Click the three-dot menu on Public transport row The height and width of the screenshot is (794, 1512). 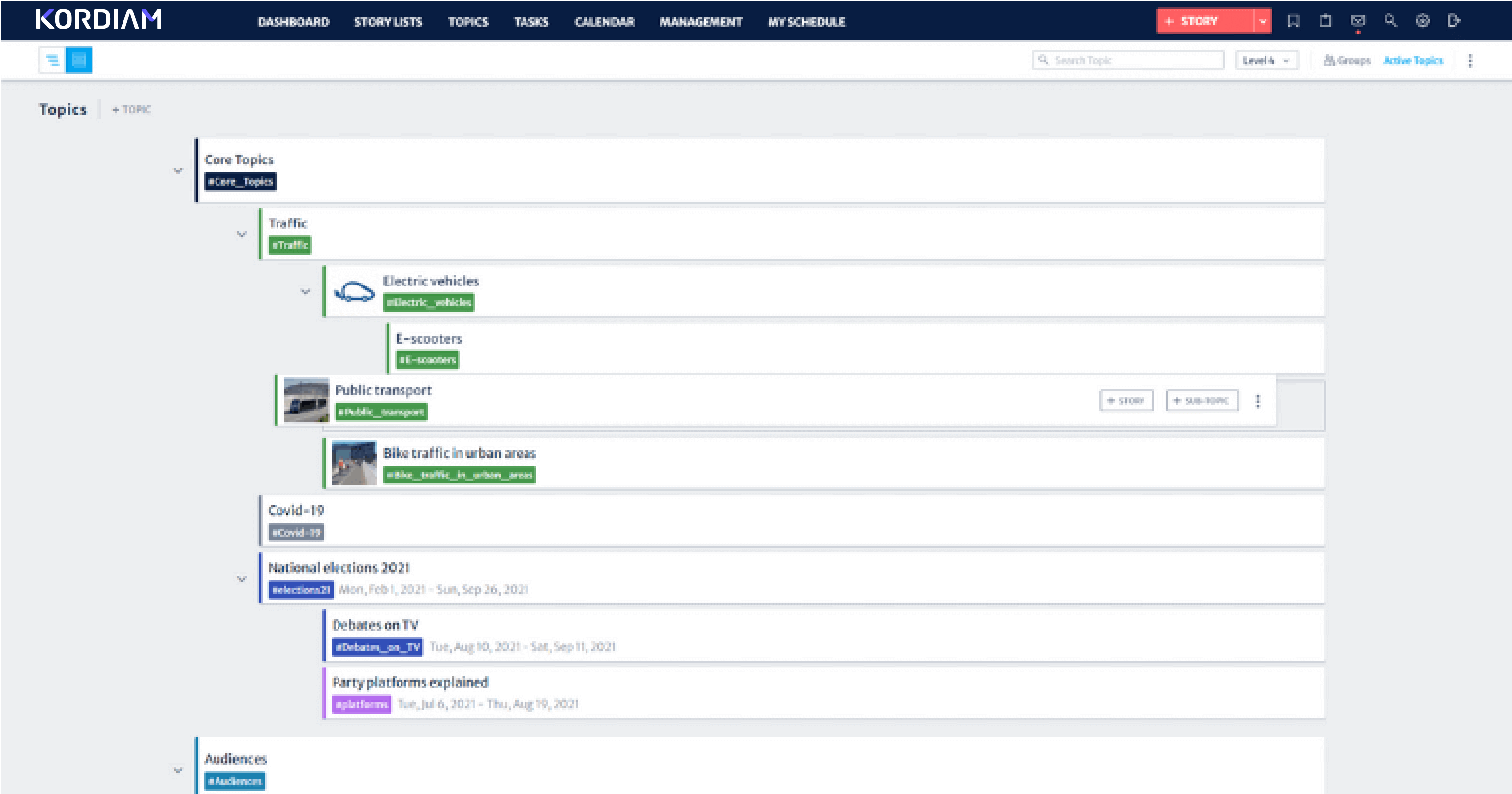(1259, 400)
